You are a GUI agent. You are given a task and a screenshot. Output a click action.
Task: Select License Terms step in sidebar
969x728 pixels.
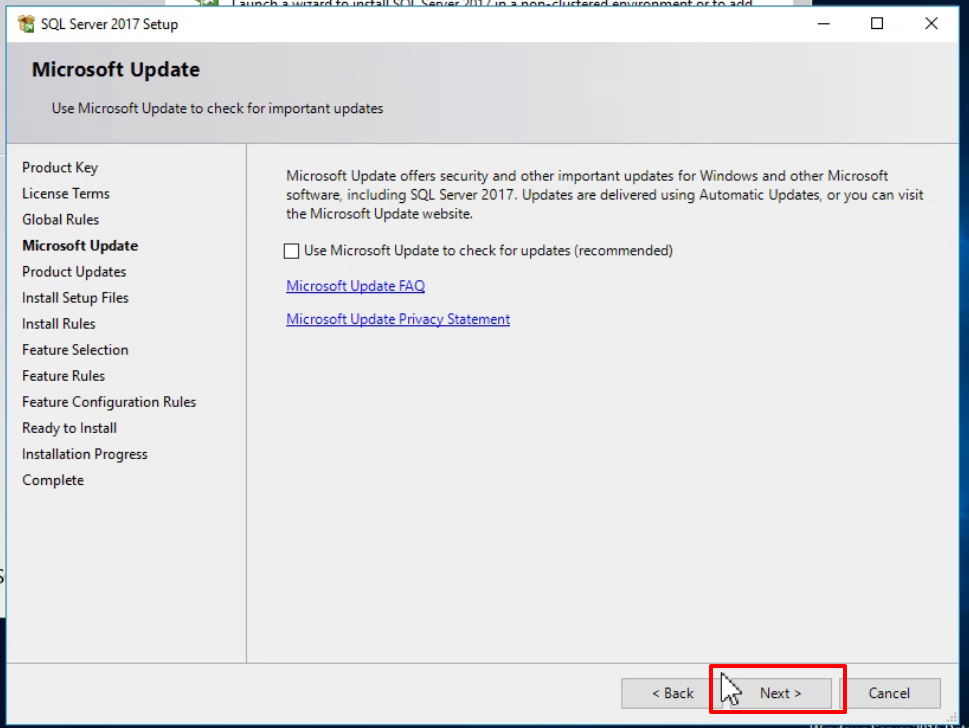pyautogui.click(x=66, y=193)
